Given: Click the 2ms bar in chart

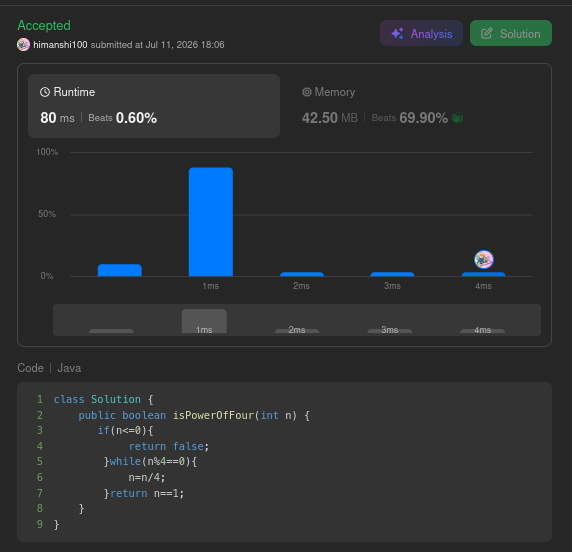Looking at the screenshot, I should point(302,274).
